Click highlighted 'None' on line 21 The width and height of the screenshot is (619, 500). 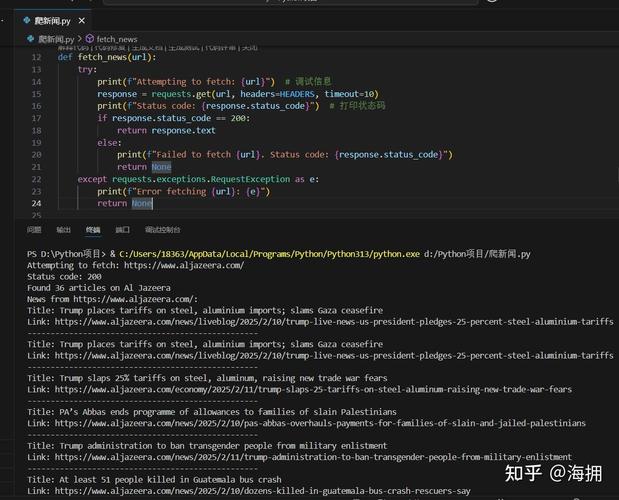(161, 167)
